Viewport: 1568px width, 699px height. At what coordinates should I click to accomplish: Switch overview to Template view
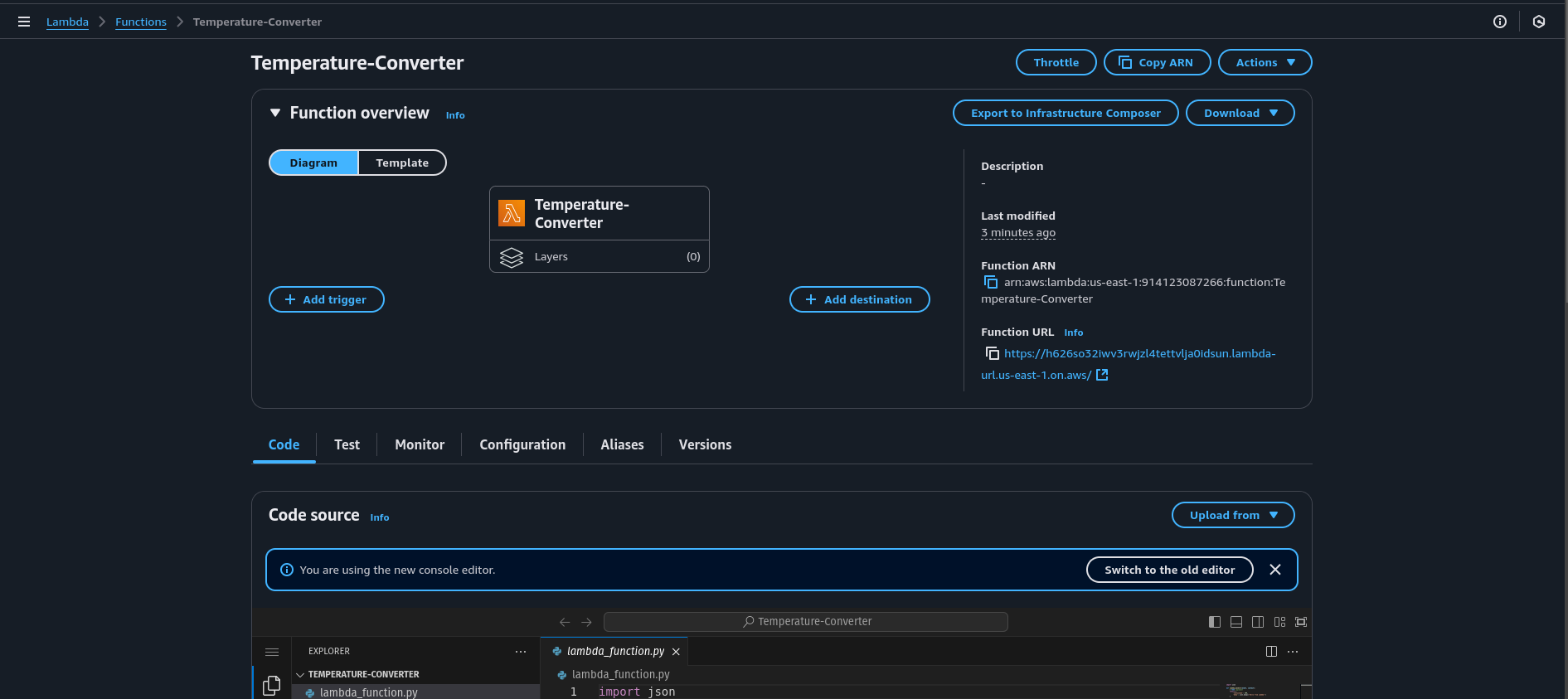(x=402, y=163)
